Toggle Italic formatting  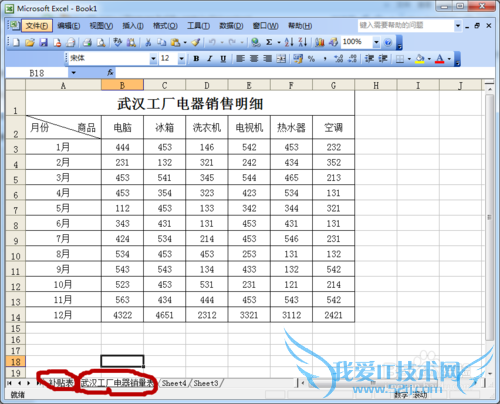pyautogui.click(x=210, y=59)
